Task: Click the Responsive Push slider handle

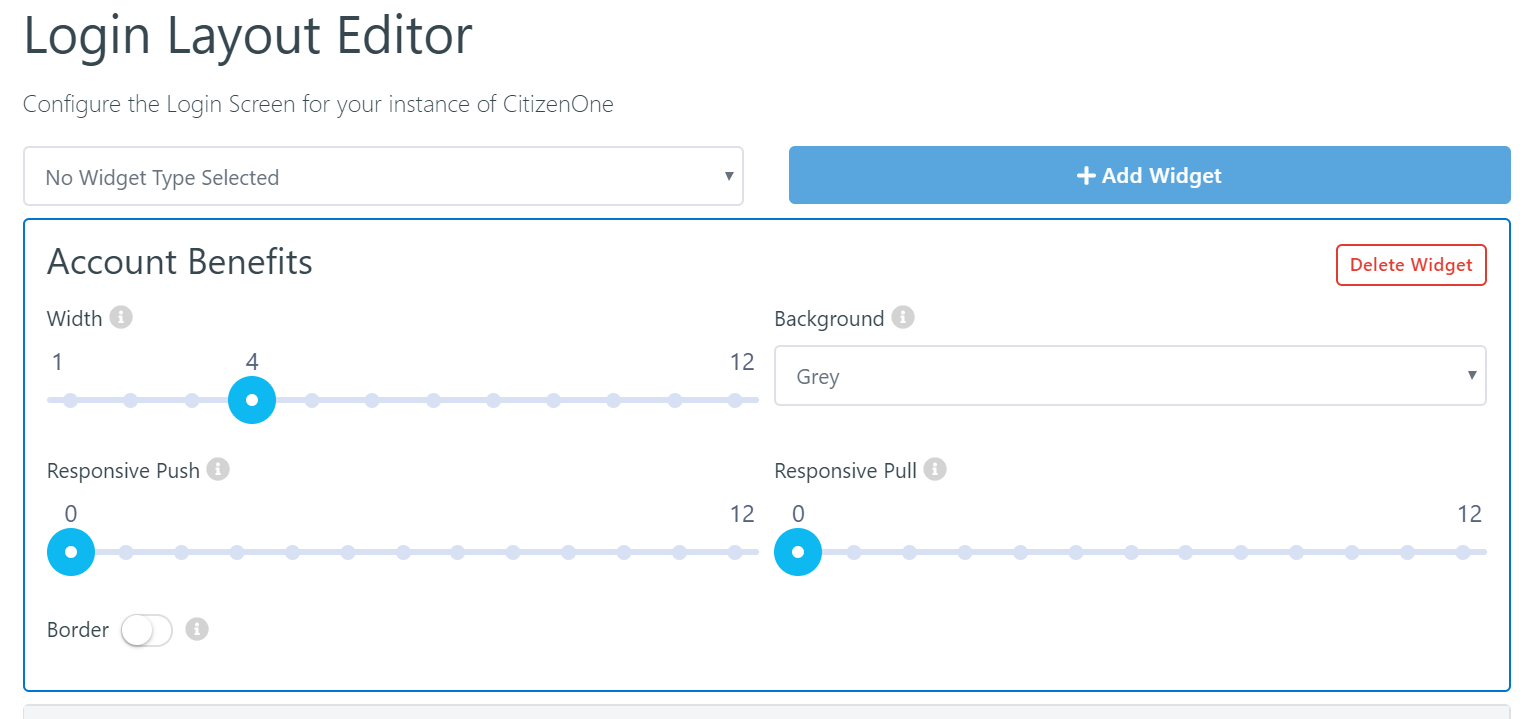Action: tap(71, 552)
